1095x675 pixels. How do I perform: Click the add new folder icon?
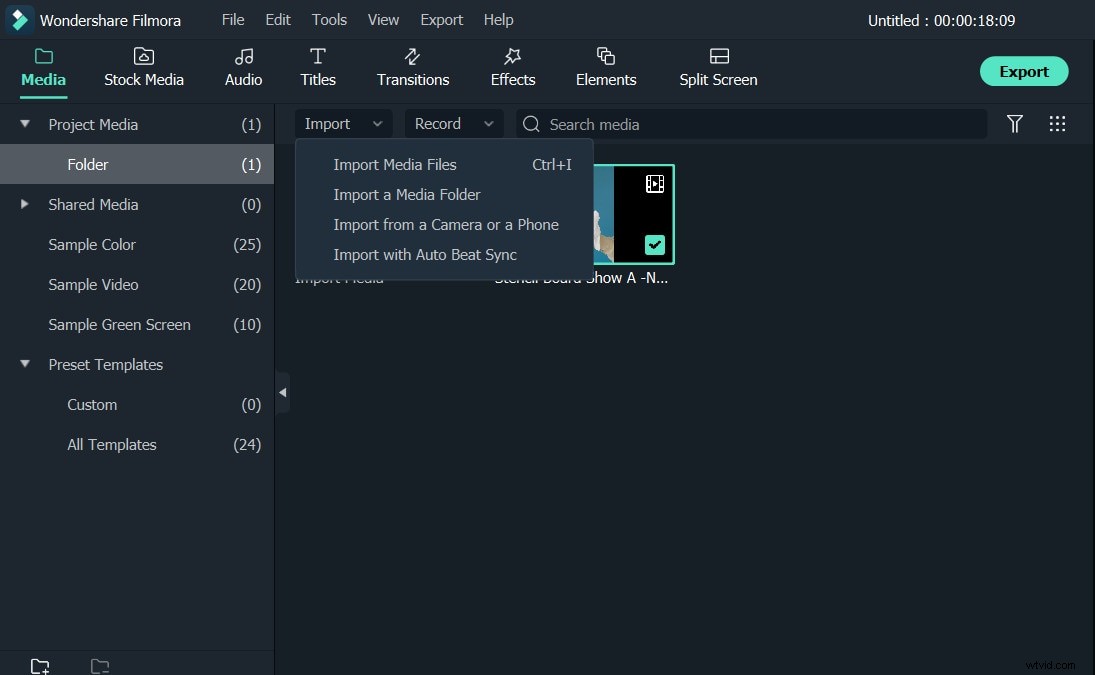tap(40, 664)
